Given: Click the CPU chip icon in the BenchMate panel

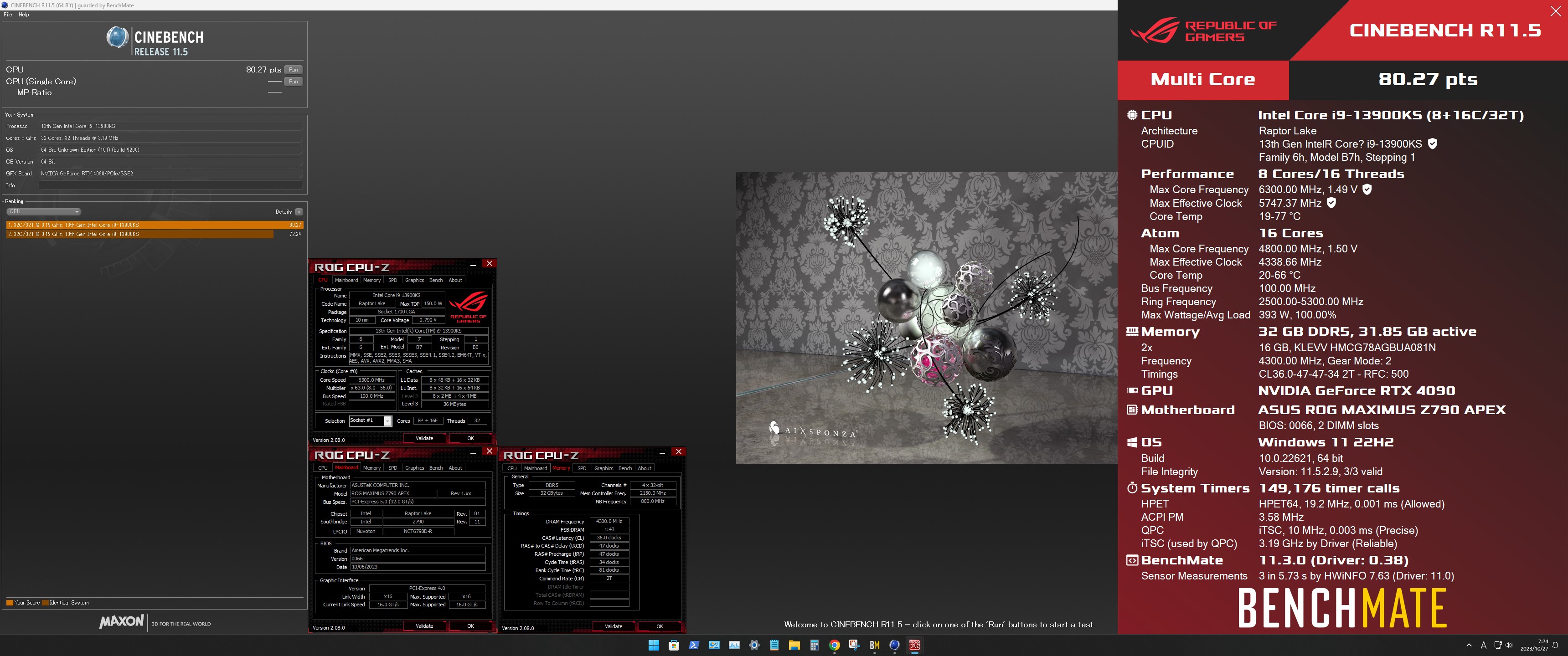Looking at the screenshot, I should 1132,114.
